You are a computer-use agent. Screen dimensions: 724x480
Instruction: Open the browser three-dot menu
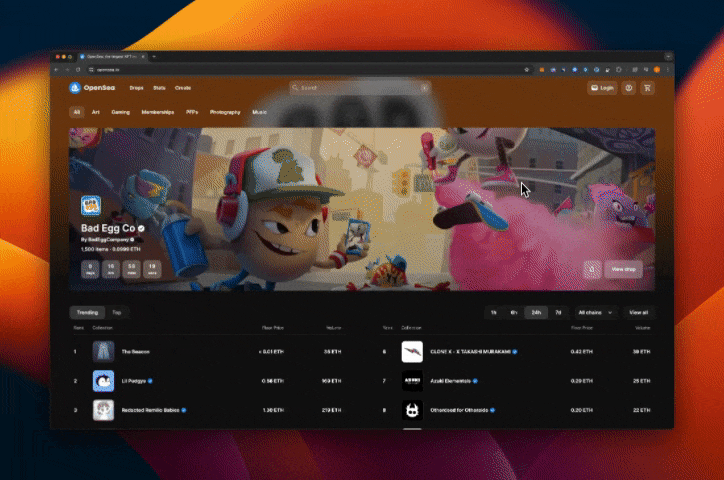click(668, 70)
